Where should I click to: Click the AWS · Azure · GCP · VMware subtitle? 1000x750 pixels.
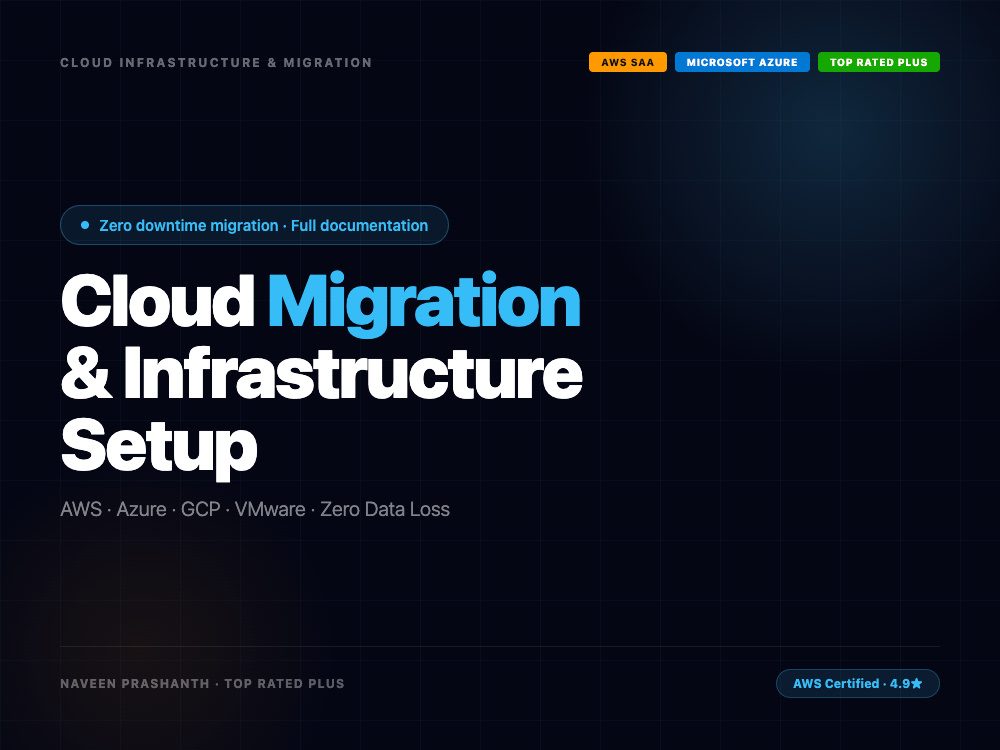coord(254,509)
